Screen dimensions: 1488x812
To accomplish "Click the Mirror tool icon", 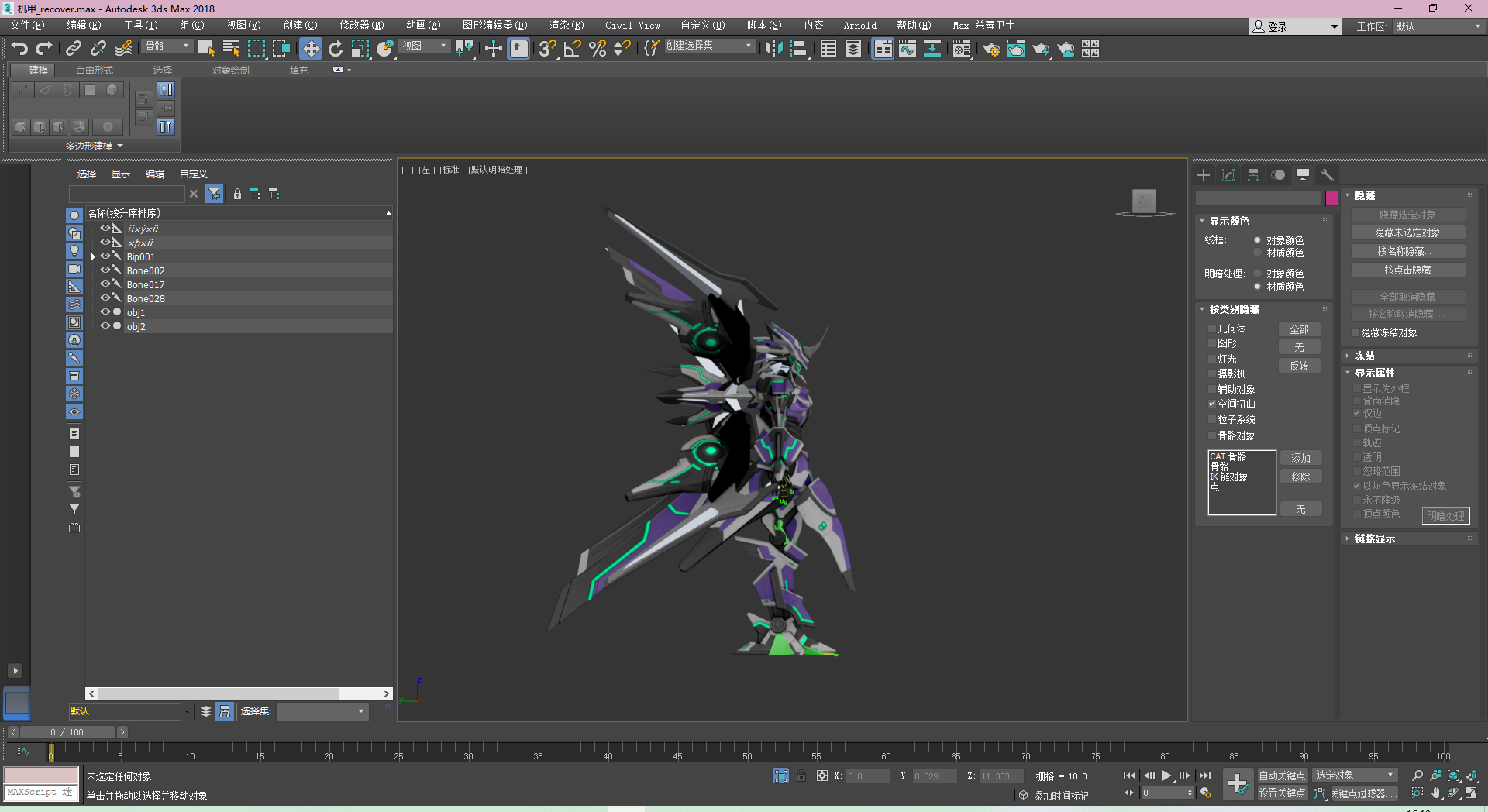I will point(773,48).
